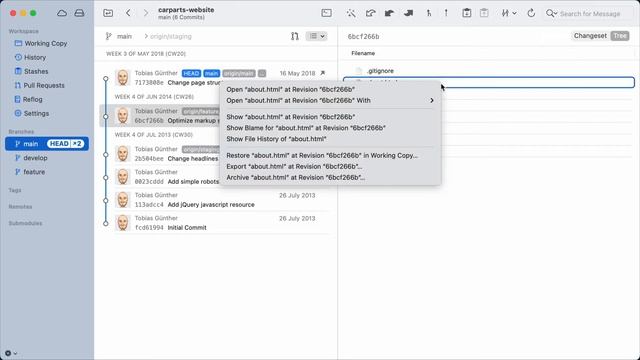This screenshot has height=360, width=640.
Task: Open the gear menu at sidebar bottom
Action: click(11, 353)
